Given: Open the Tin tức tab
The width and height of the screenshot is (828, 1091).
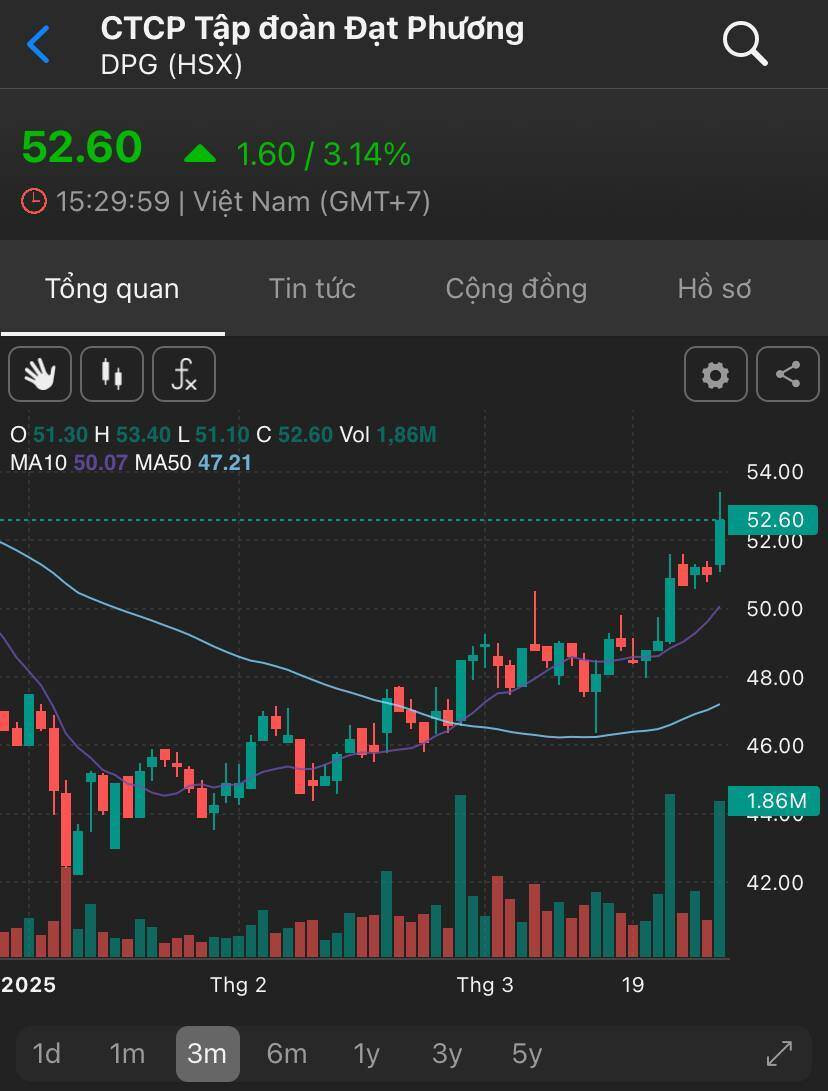Looking at the screenshot, I should (x=312, y=288).
